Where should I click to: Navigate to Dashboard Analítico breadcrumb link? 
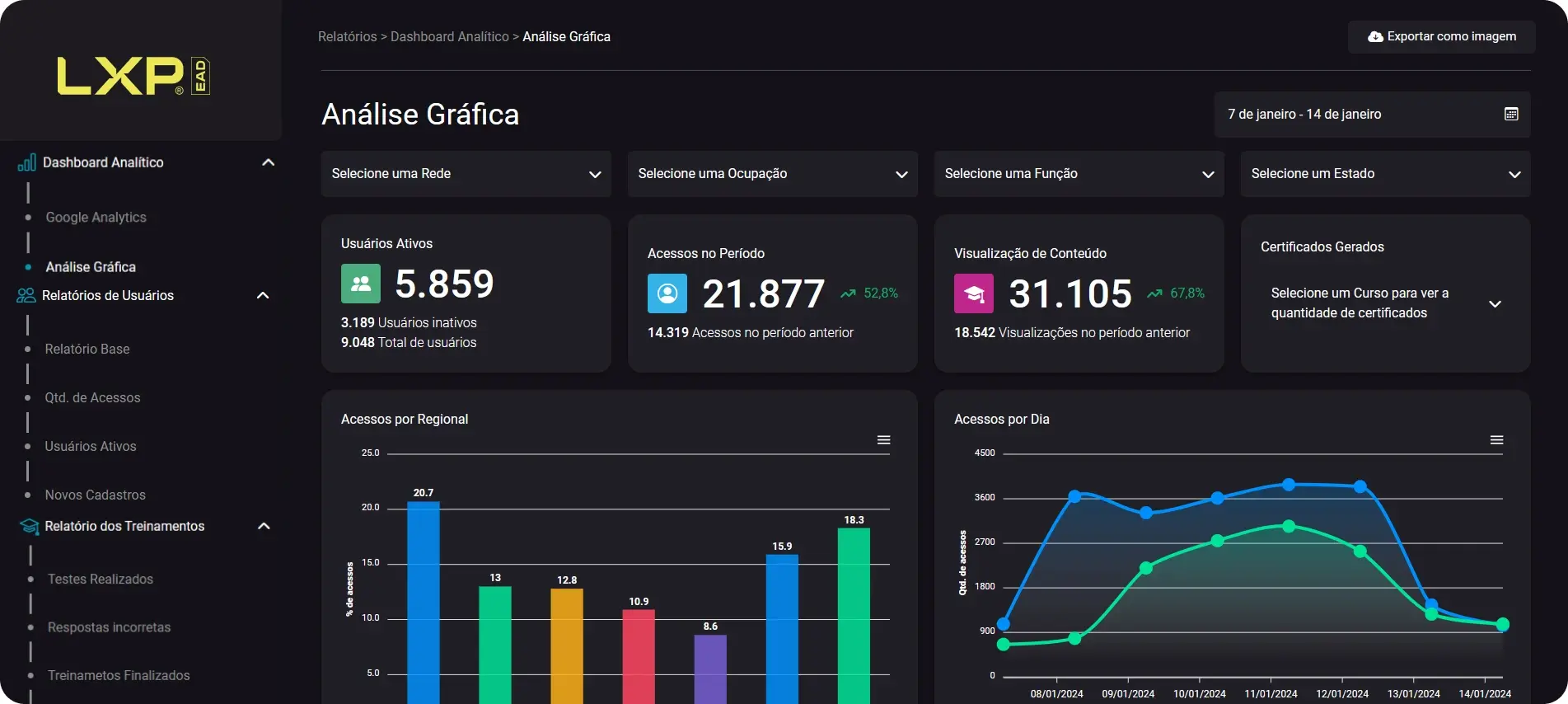point(449,37)
